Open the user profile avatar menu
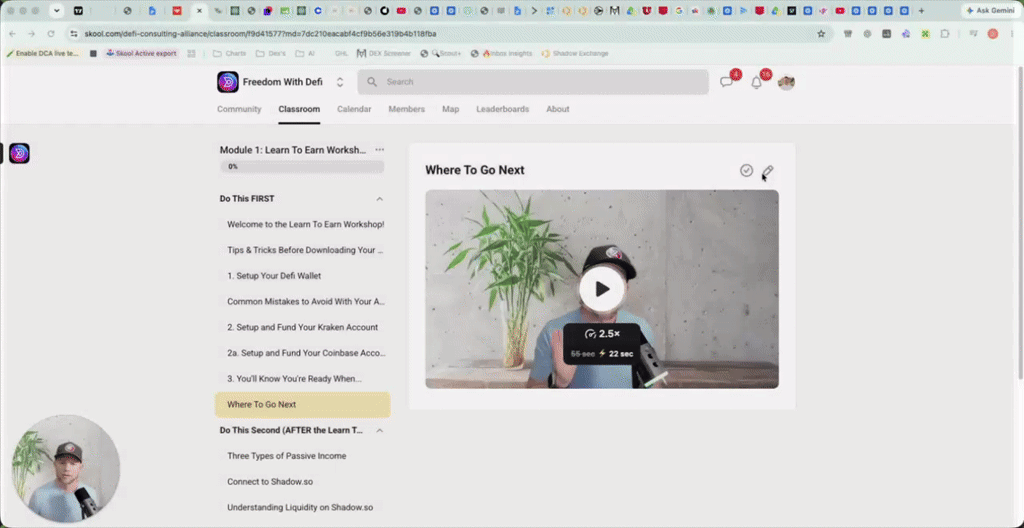This screenshot has width=1024, height=528. pos(786,82)
